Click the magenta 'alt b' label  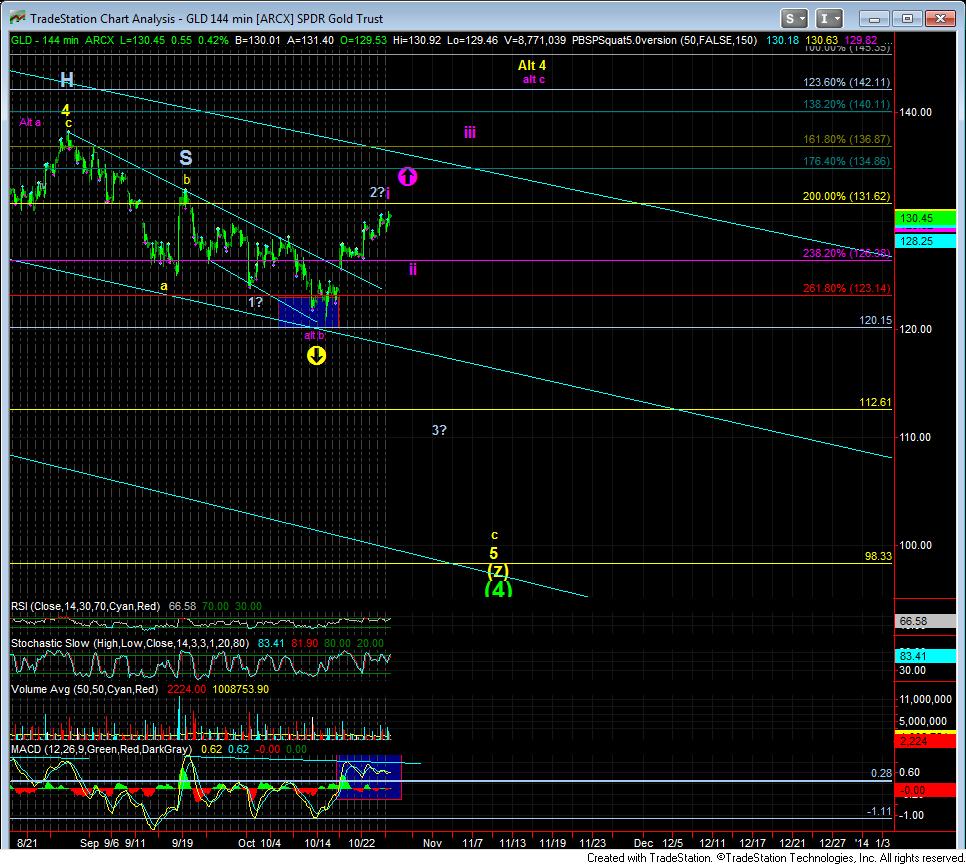pyautogui.click(x=314, y=335)
